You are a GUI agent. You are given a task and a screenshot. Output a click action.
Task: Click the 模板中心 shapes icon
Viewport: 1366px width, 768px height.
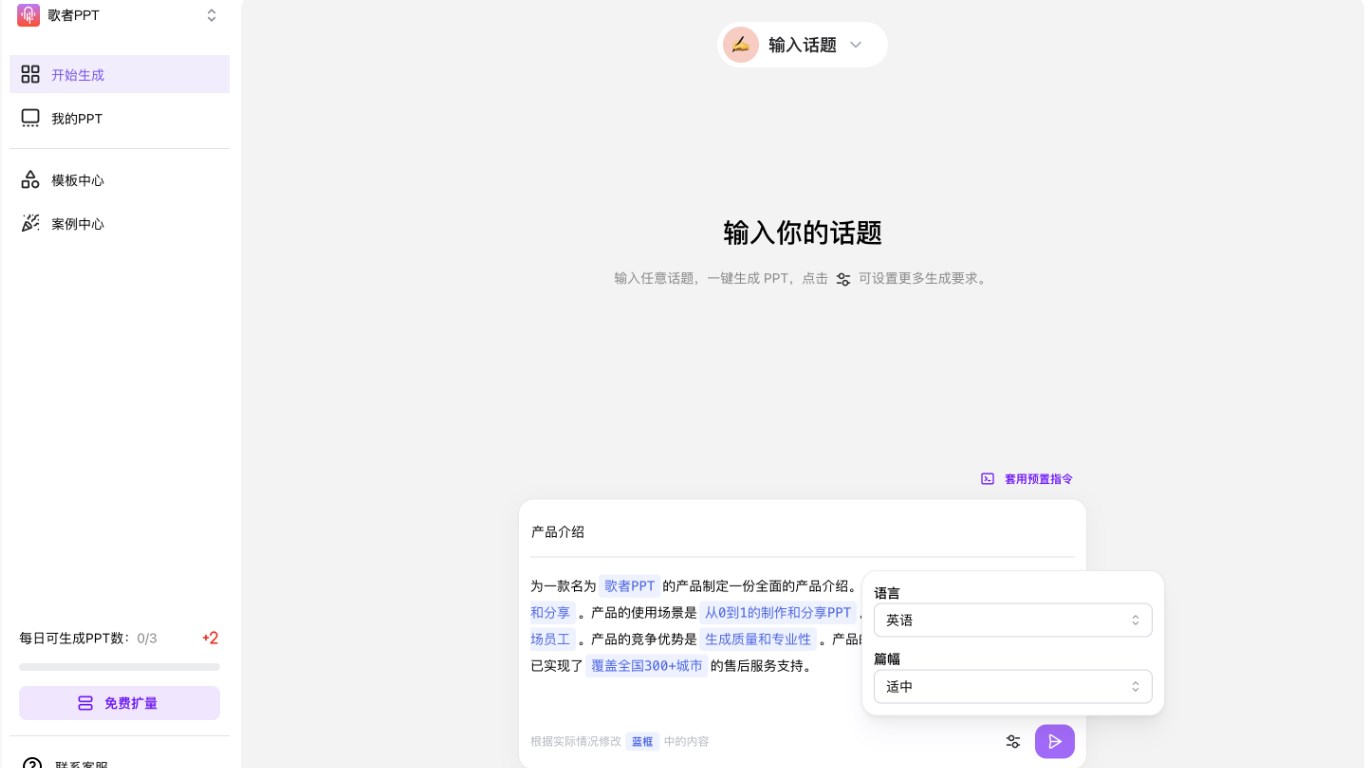pos(31,180)
